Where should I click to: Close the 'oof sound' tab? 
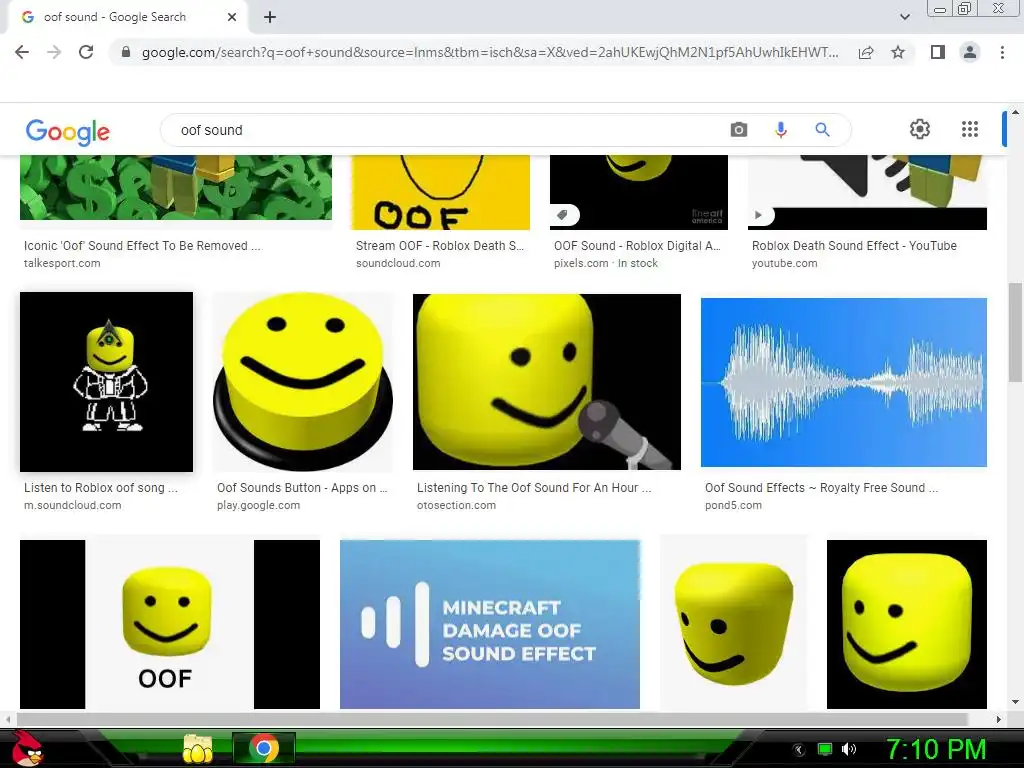click(x=232, y=17)
